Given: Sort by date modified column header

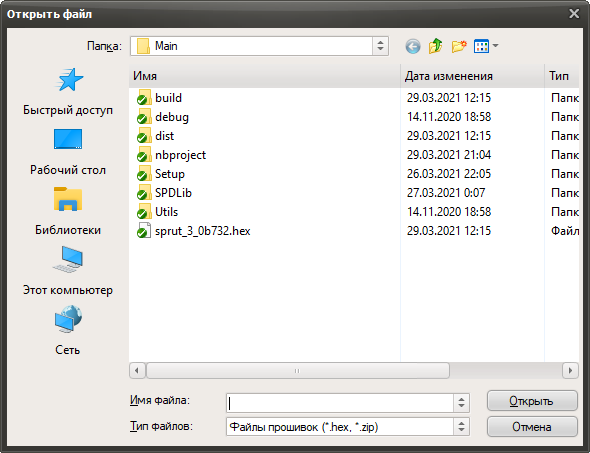Looking at the screenshot, I should coord(472,76).
